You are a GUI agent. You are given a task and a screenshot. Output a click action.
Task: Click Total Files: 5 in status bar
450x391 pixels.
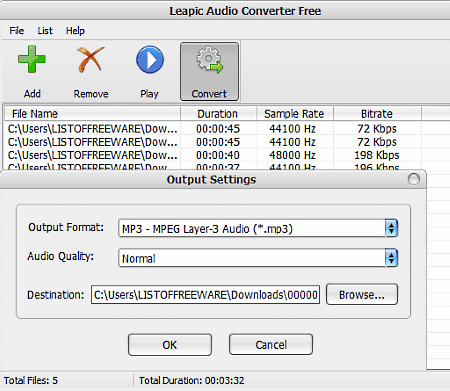31,380
